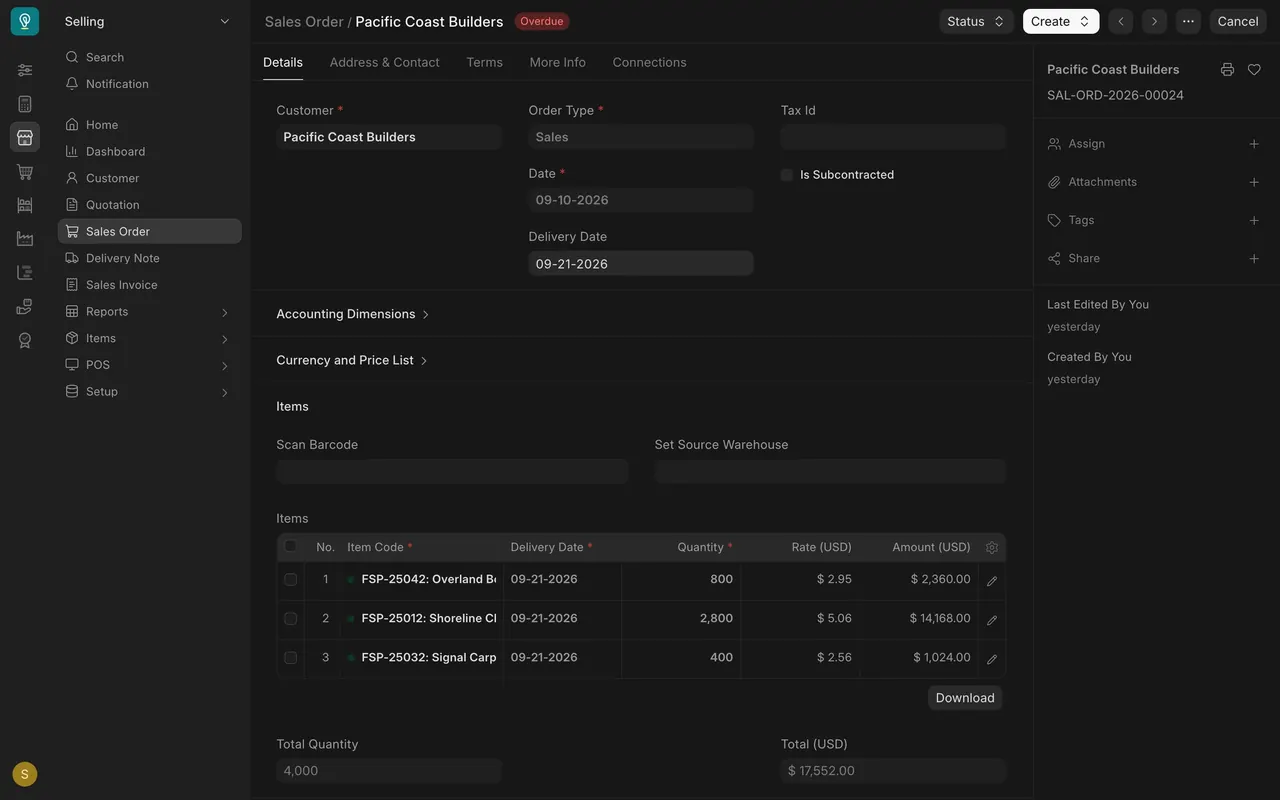The width and height of the screenshot is (1280, 800).
Task: Like the document with heart icon
Action: 1254,70
